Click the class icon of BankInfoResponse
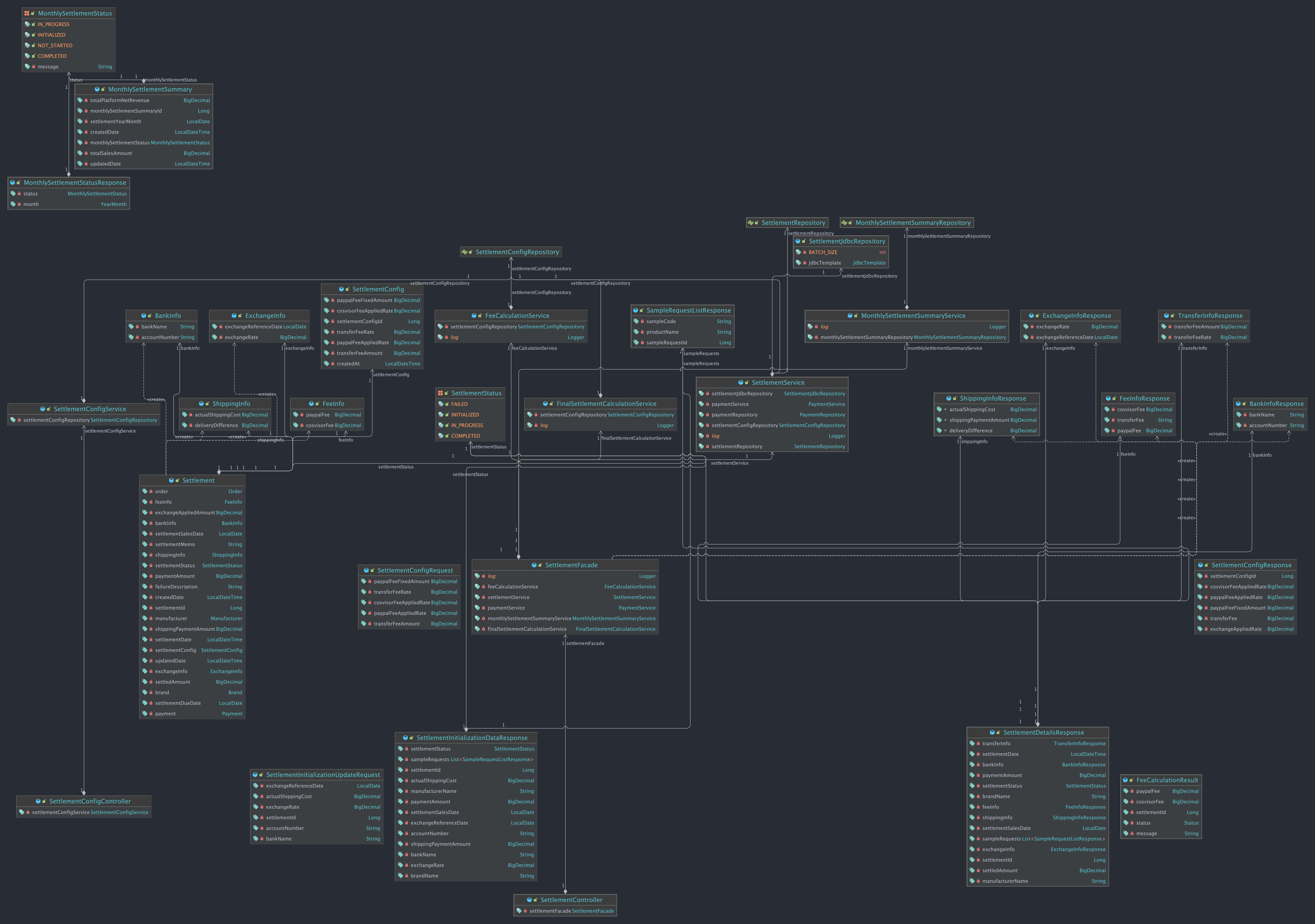1315x924 pixels. click(1238, 404)
